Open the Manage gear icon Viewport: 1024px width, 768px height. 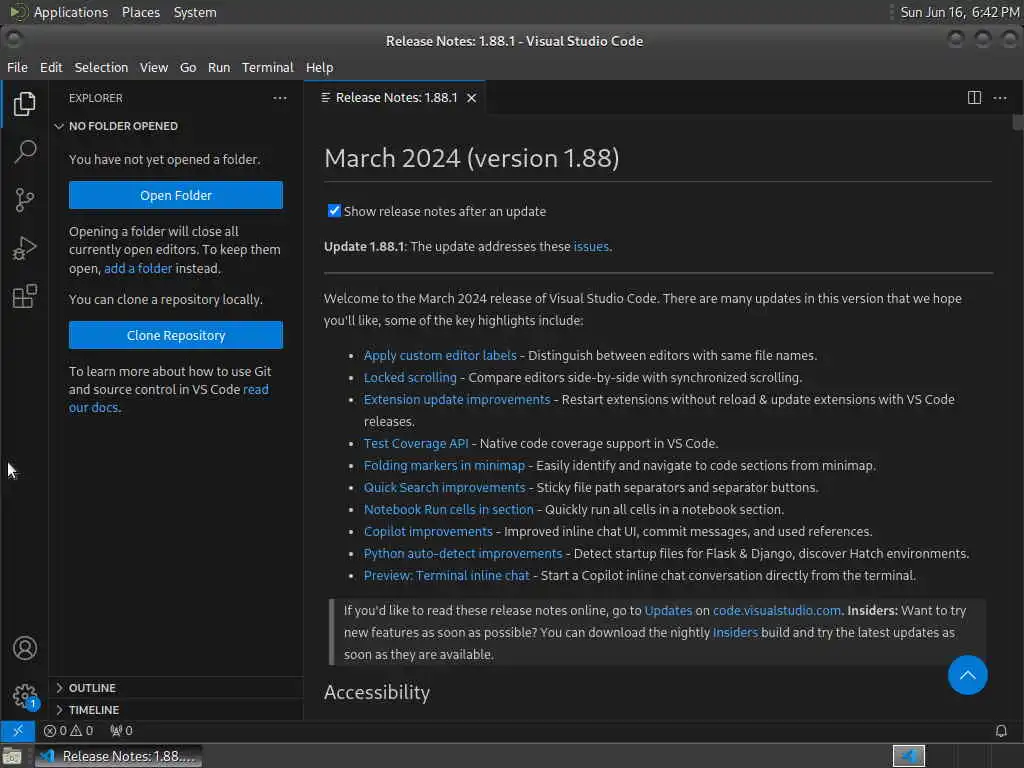tap(25, 696)
